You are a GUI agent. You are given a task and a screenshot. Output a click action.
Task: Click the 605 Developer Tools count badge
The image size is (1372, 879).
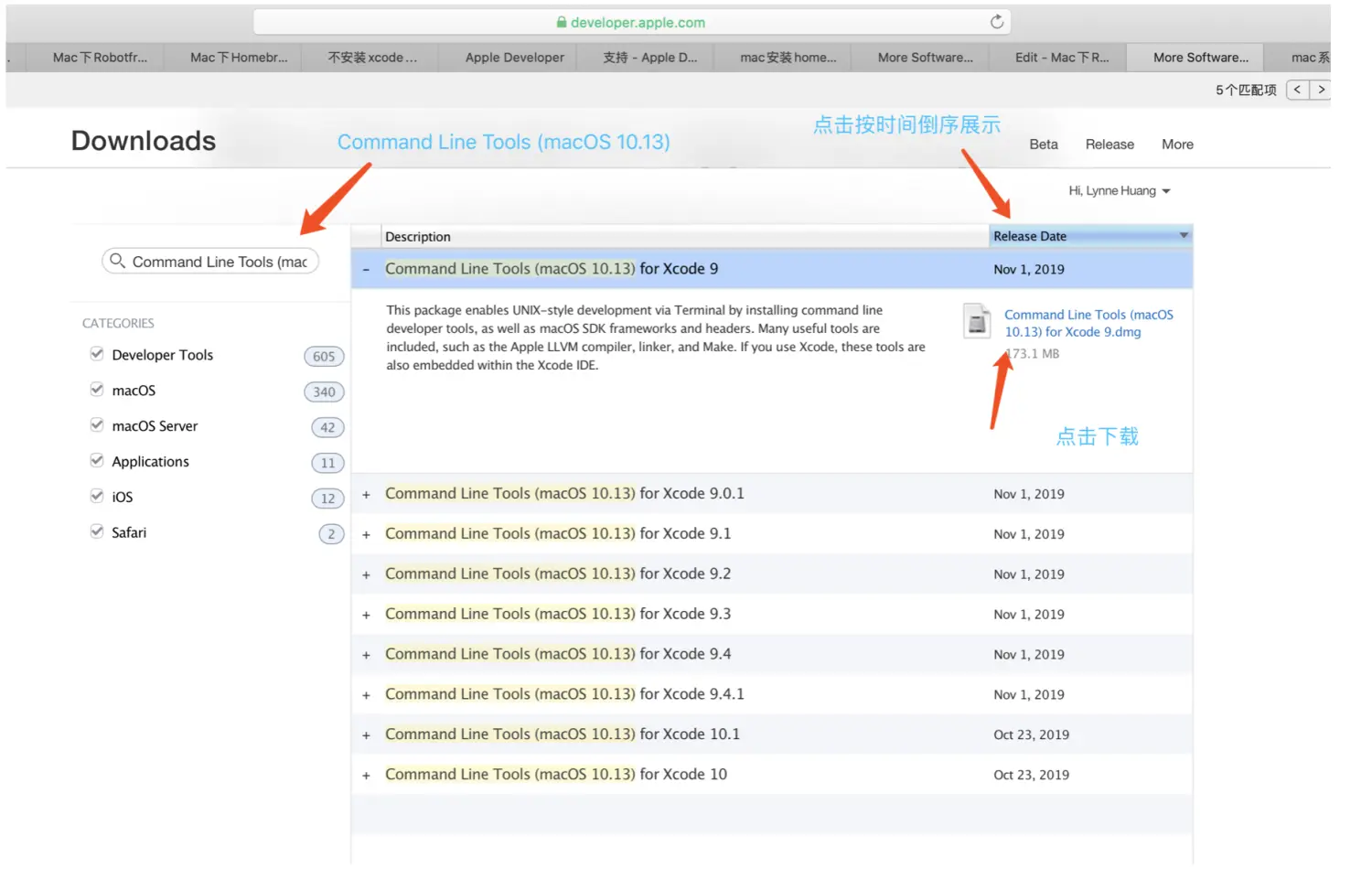click(x=324, y=357)
